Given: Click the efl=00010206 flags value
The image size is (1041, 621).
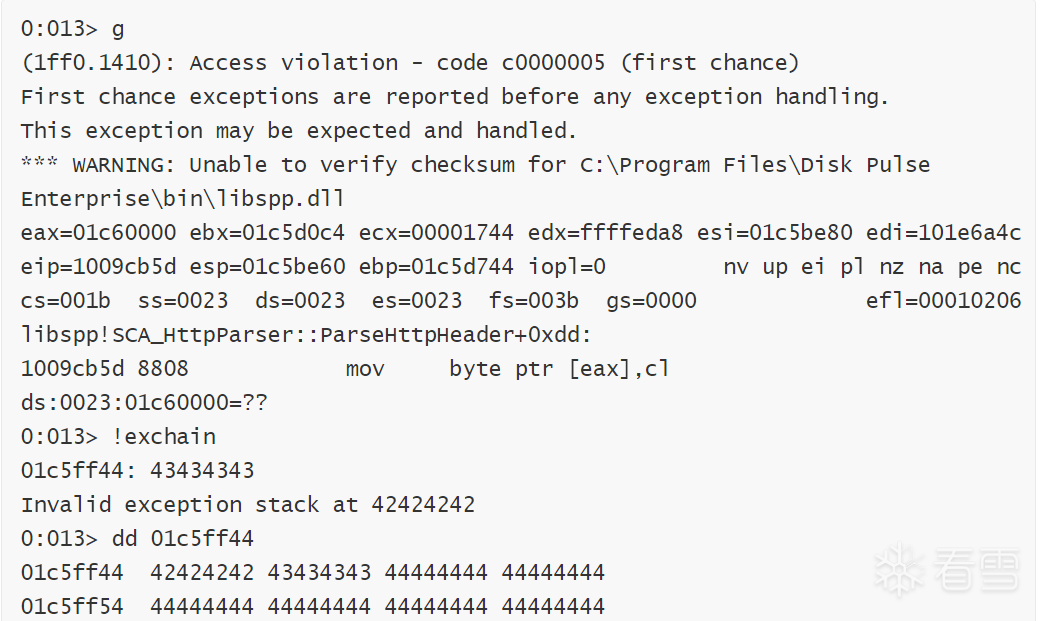Looking at the screenshot, I should point(943,301).
